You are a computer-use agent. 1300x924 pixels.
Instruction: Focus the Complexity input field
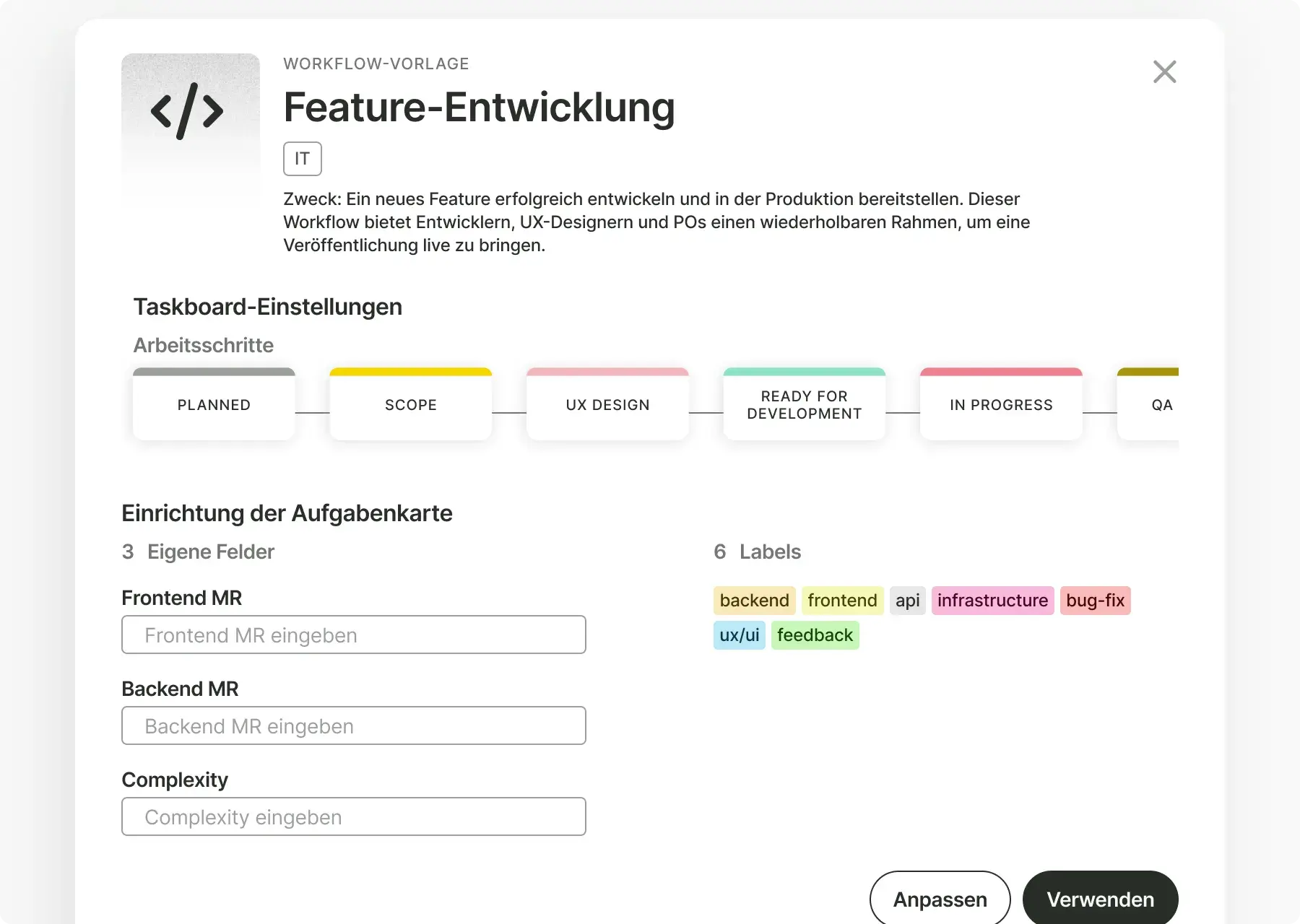[353, 817]
